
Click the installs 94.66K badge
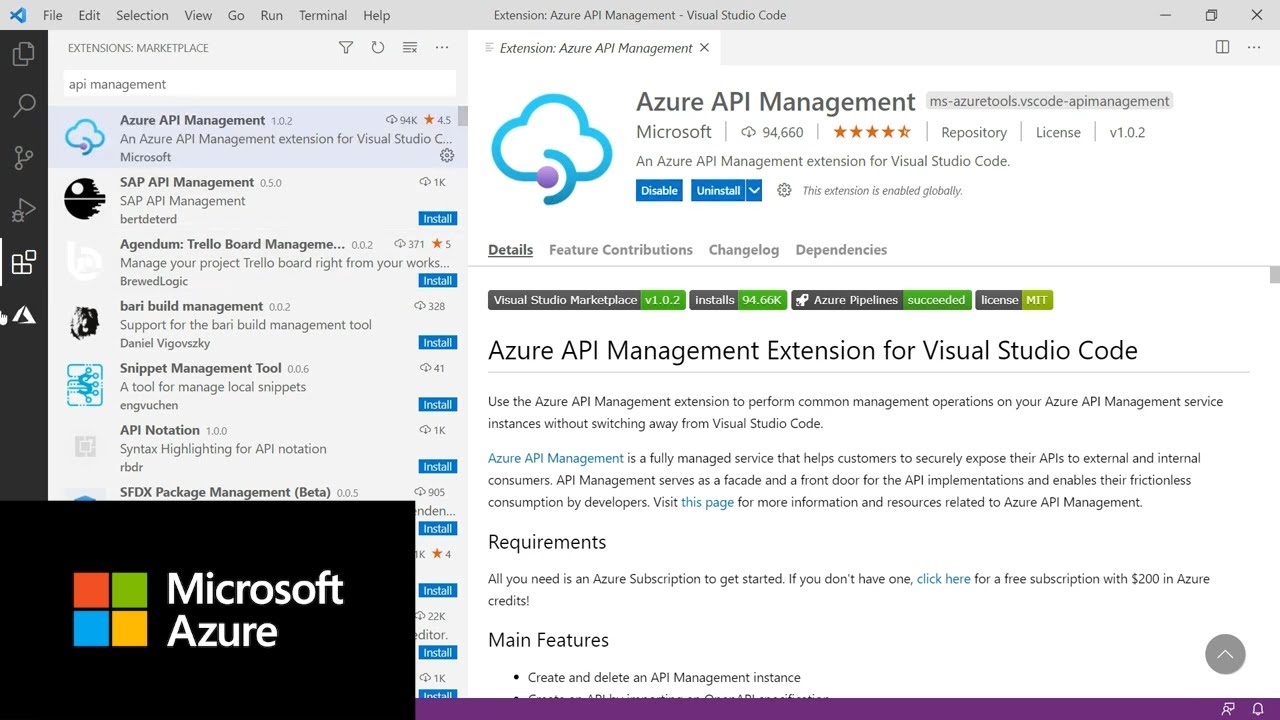tap(738, 300)
